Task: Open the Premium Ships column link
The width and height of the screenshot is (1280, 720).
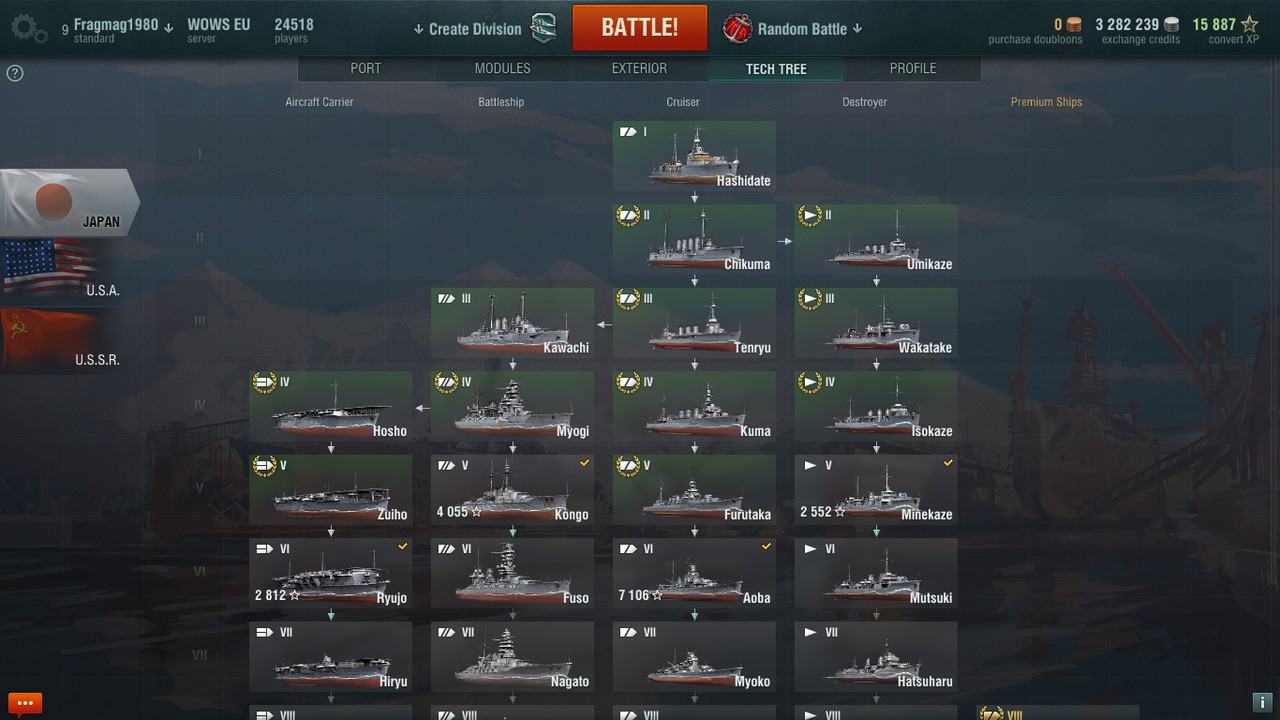Action: point(1046,102)
